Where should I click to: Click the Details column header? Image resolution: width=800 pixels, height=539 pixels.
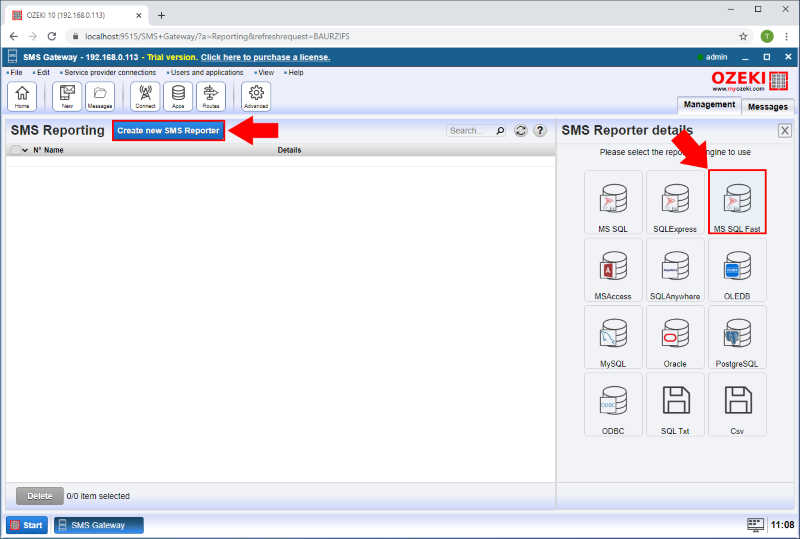pos(289,150)
